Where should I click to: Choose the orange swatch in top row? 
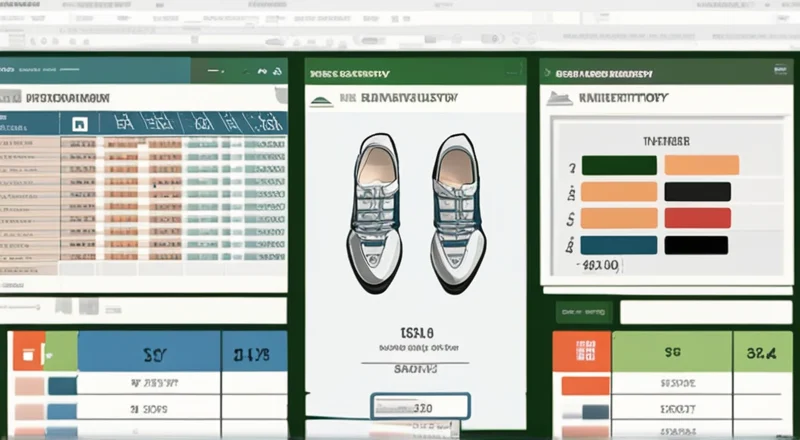tap(701, 166)
